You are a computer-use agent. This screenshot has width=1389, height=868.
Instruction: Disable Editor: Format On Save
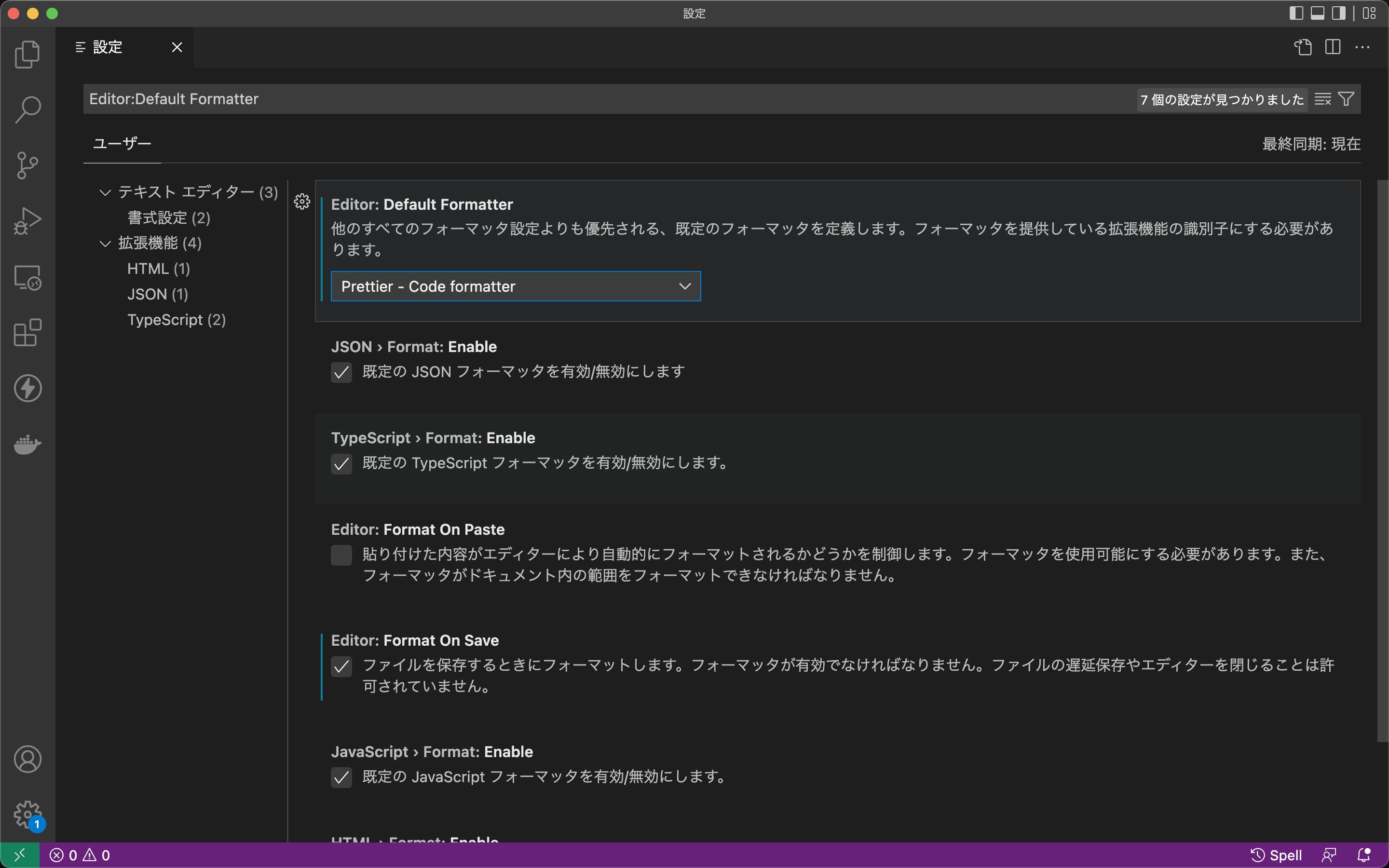click(341, 666)
